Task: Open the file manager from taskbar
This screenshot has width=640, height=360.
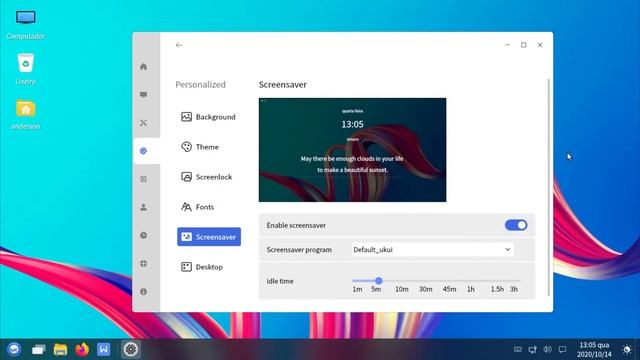Action: (60, 349)
